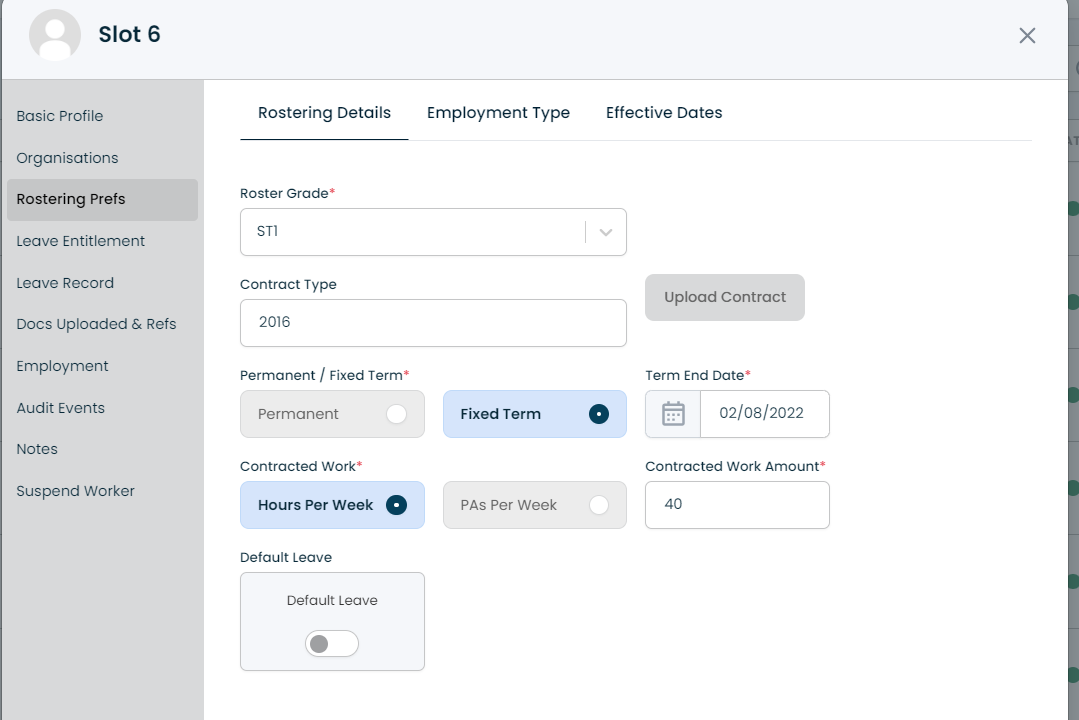Click the Term End Date input field

[x=765, y=414]
